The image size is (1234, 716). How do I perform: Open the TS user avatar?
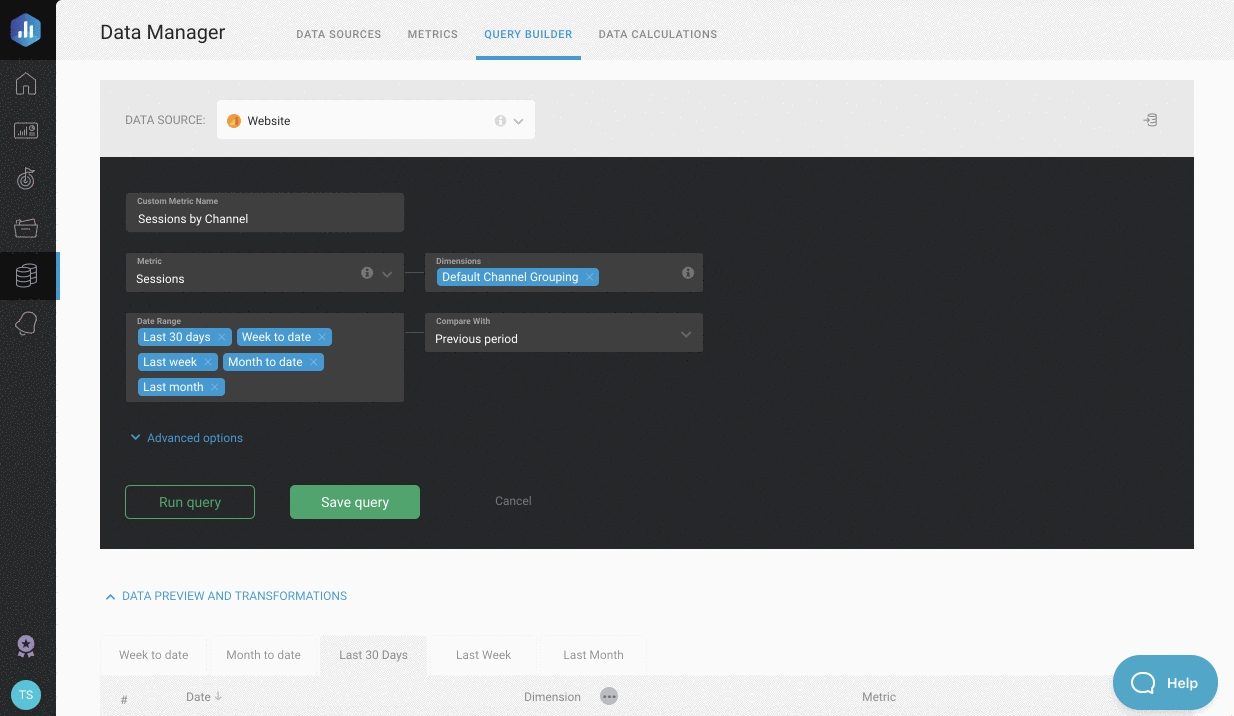27,695
